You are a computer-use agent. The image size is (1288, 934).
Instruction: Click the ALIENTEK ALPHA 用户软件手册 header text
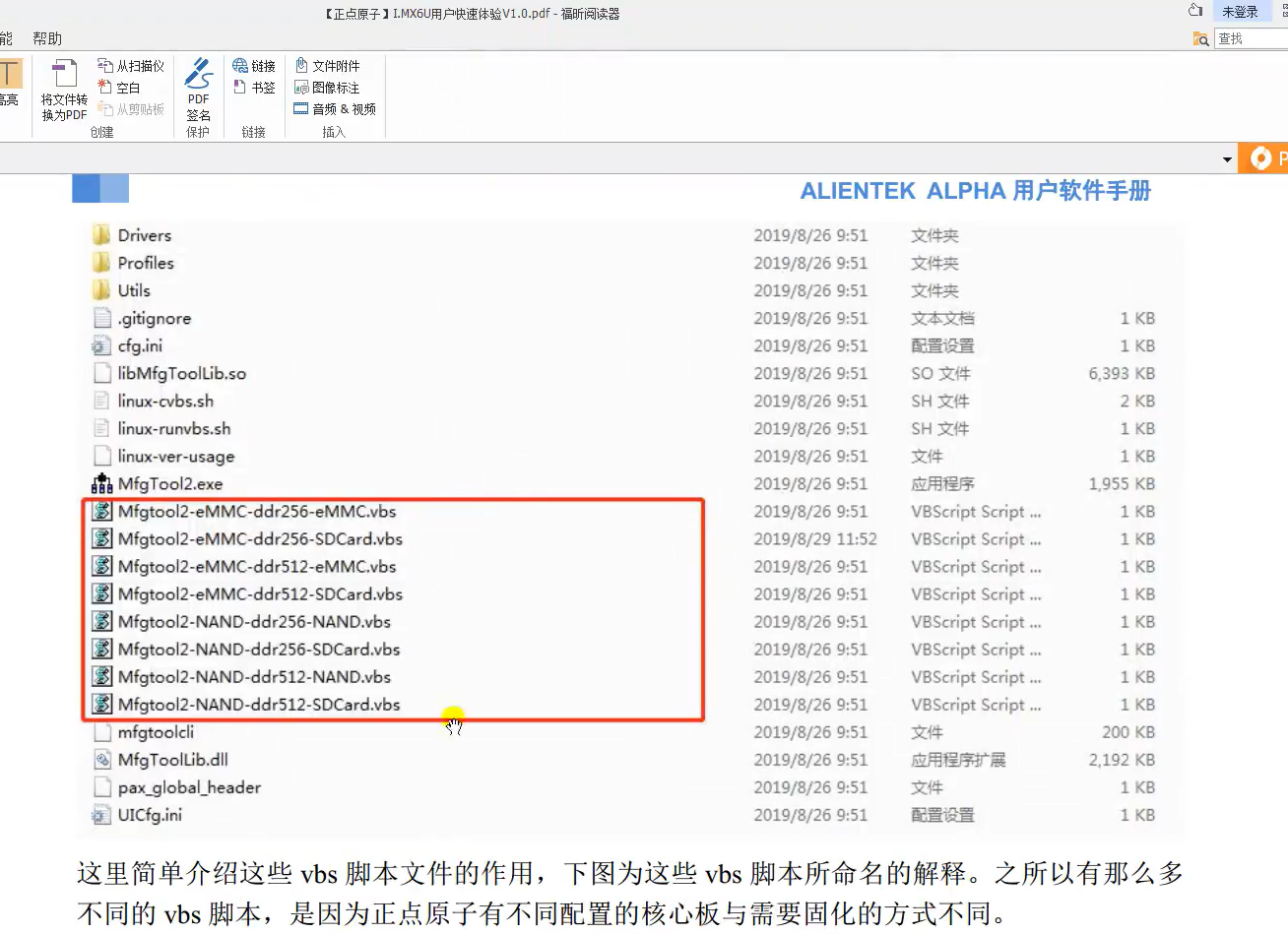975,191
